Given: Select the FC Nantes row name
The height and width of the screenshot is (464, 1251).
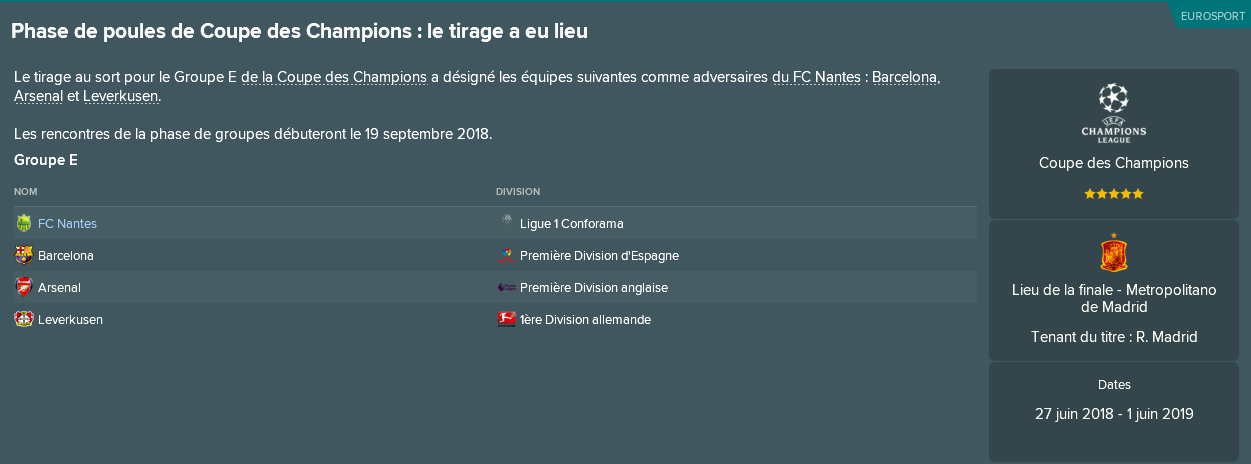Looking at the screenshot, I should [67, 223].
